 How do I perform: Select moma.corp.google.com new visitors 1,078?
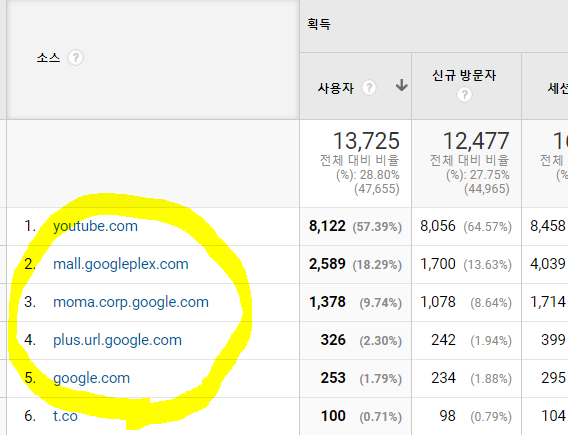pyautogui.click(x=438, y=302)
